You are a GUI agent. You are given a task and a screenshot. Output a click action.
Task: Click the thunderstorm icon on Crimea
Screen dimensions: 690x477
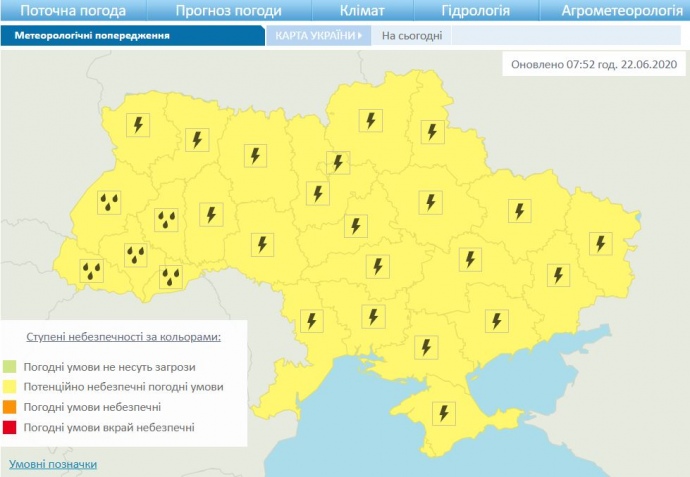(442, 412)
